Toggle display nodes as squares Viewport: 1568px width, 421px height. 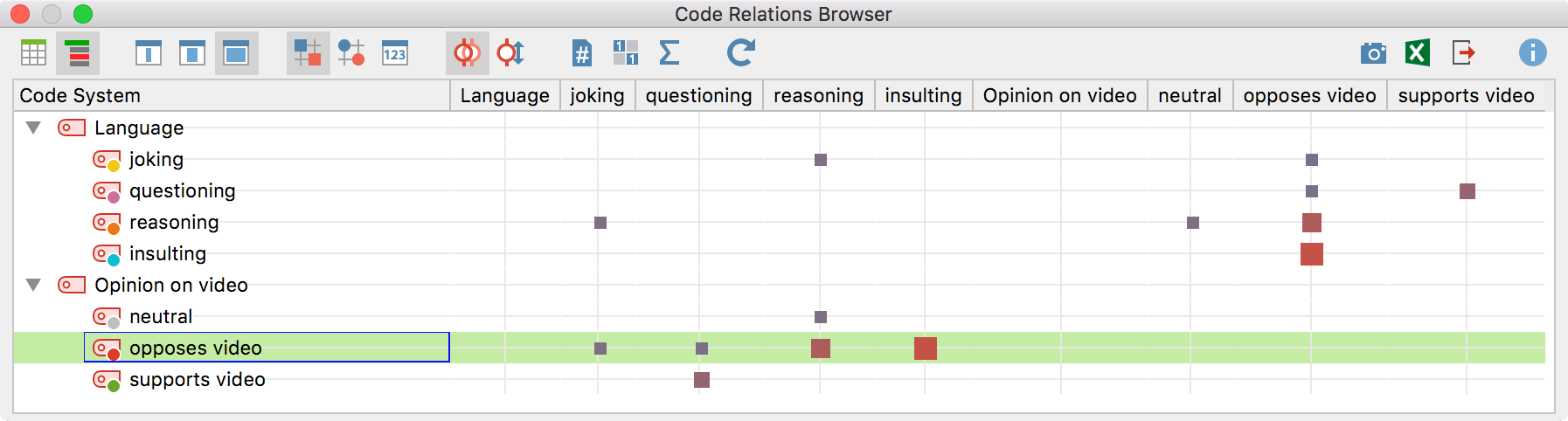coord(308,53)
